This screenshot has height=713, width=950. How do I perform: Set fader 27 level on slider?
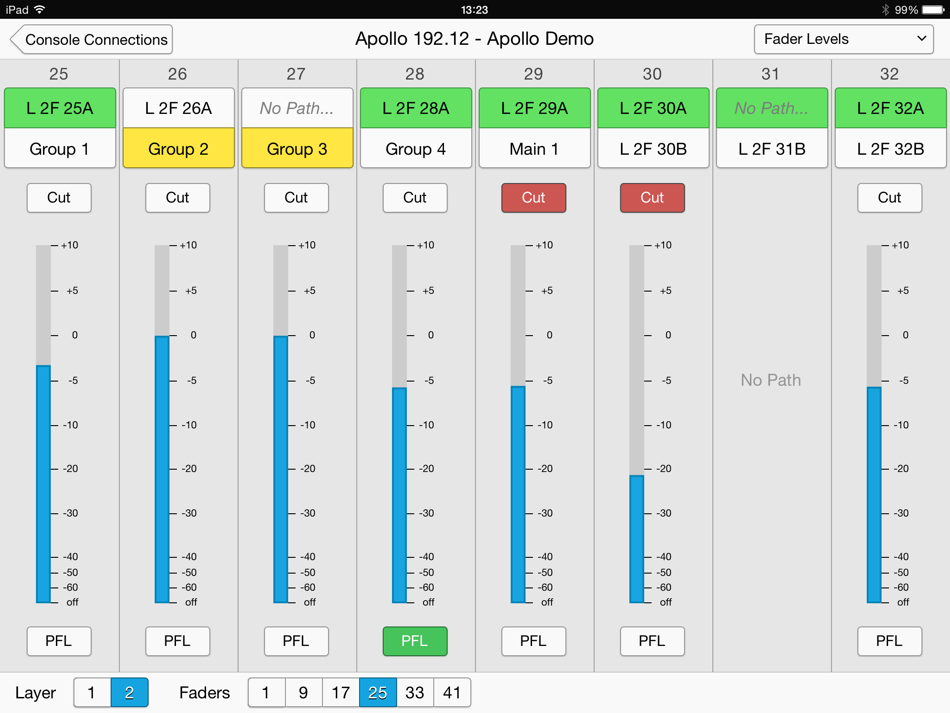click(281, 424)
